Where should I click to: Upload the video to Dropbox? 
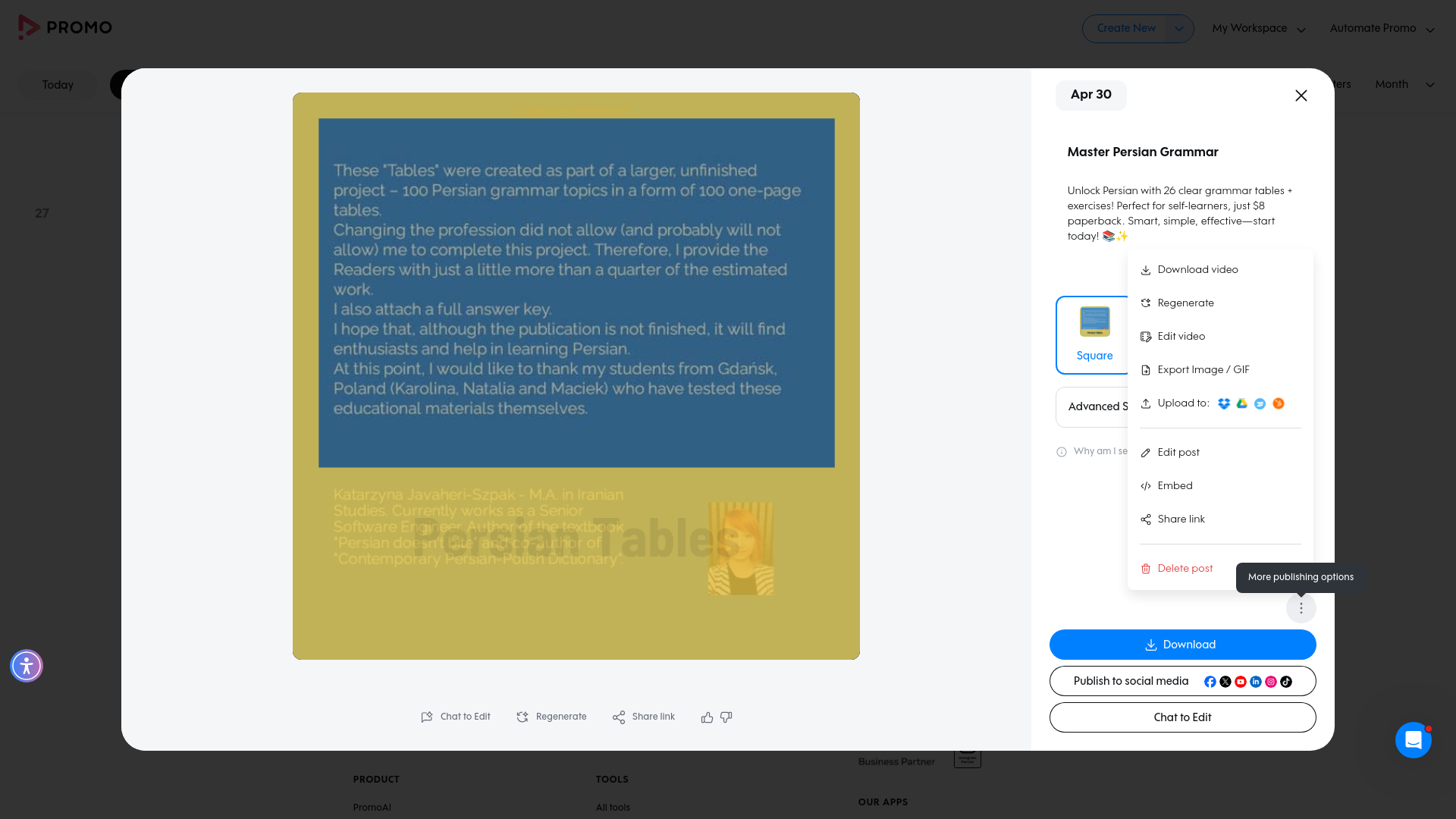(x=1224, y=403)
